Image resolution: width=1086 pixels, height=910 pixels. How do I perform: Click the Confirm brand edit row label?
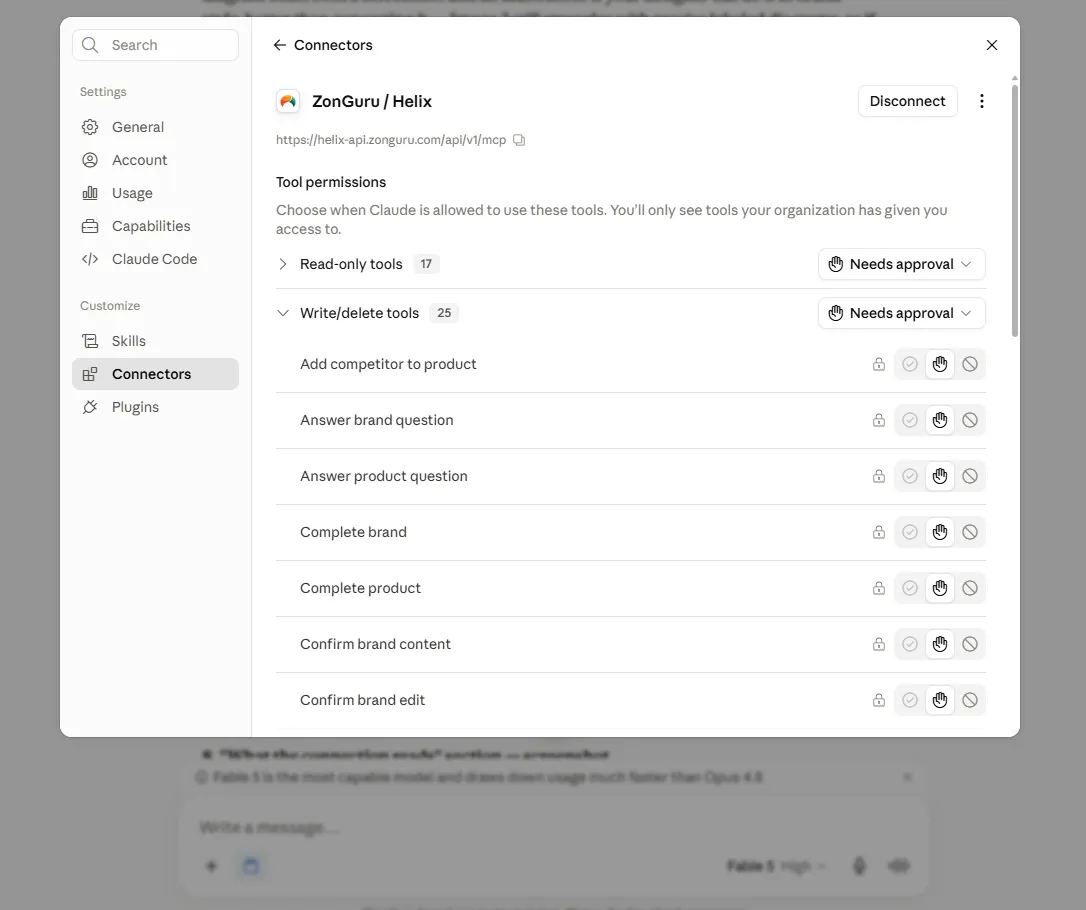[x=362, y=700]
